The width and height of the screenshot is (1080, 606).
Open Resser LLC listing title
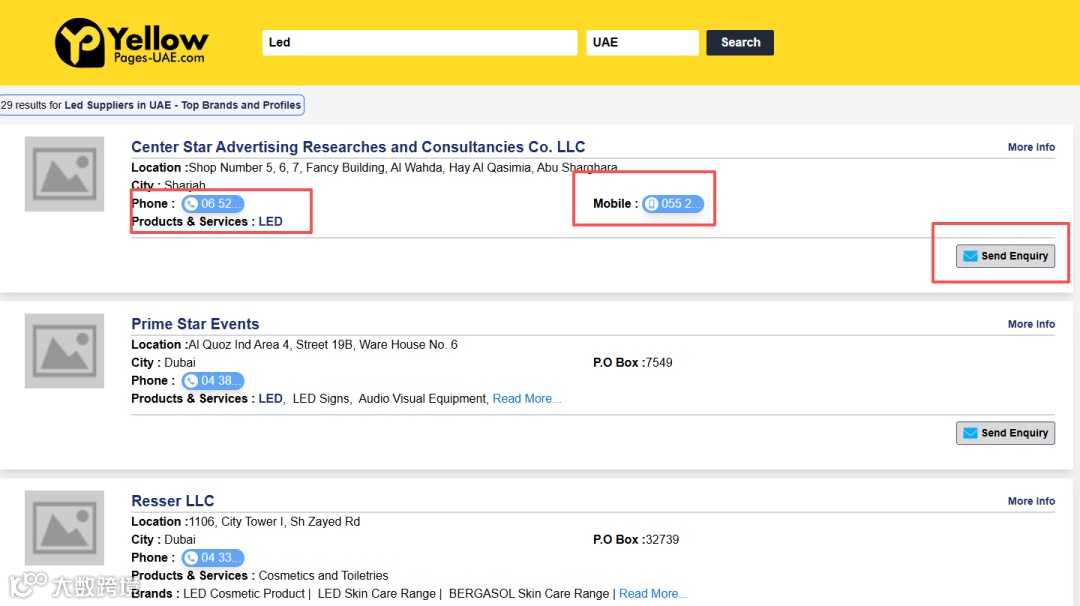click(x=173, y=501)
